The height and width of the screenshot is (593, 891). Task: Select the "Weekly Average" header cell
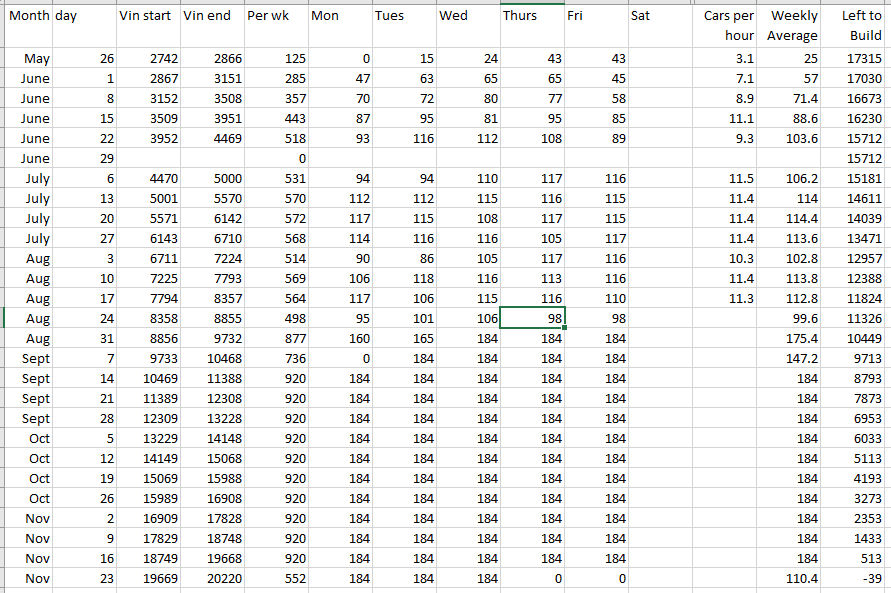[x=791, y=25]
